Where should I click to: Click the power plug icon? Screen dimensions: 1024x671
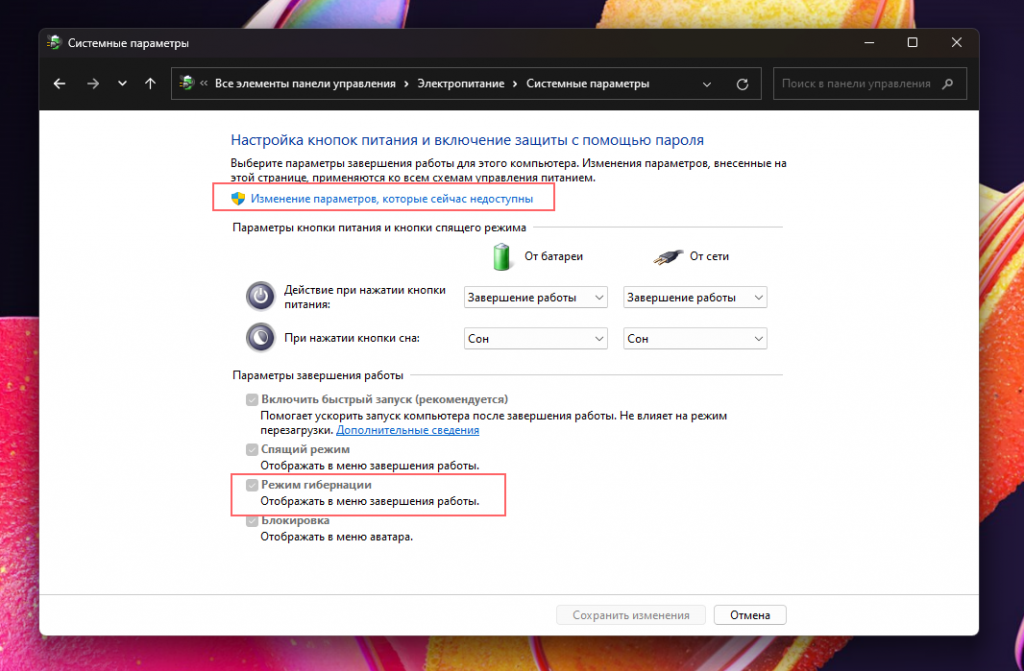[667, 257]
